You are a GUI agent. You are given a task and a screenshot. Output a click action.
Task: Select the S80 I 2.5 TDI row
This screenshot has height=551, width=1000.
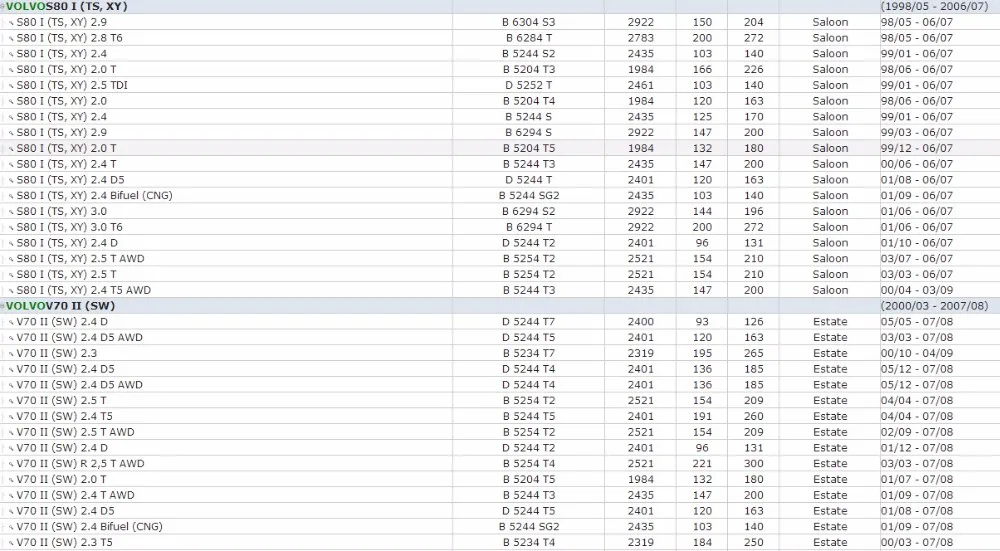(x=500, y=85)
